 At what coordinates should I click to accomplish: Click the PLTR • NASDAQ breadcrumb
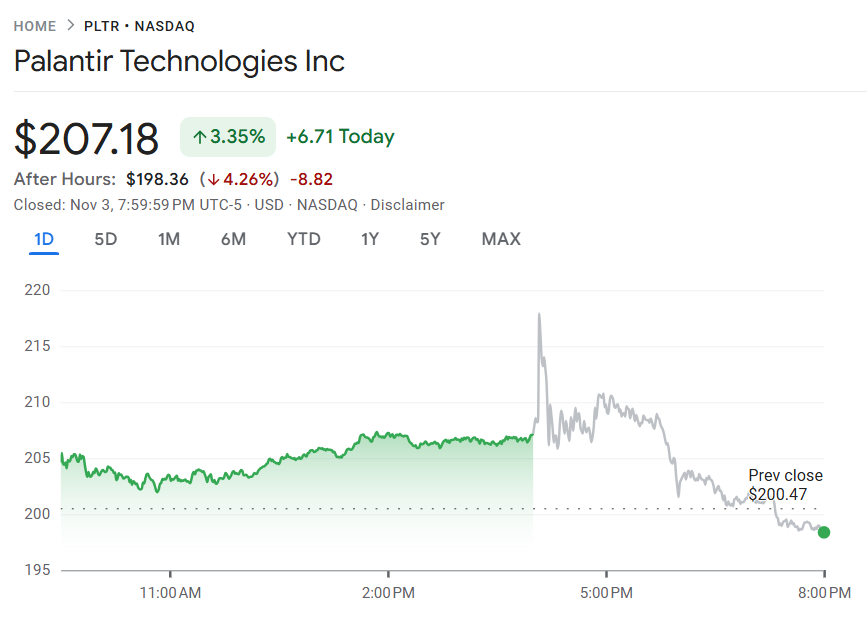coord(139,26)
